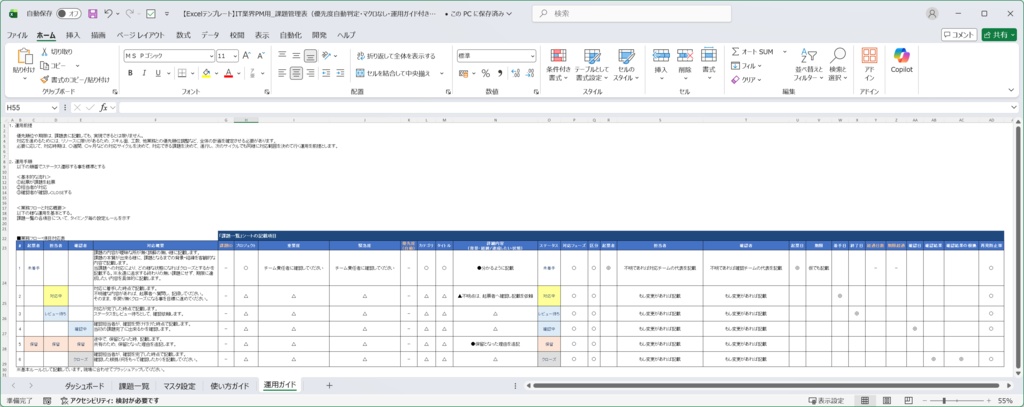Click the Insert Function fx icon

click(x=103, y=107)
